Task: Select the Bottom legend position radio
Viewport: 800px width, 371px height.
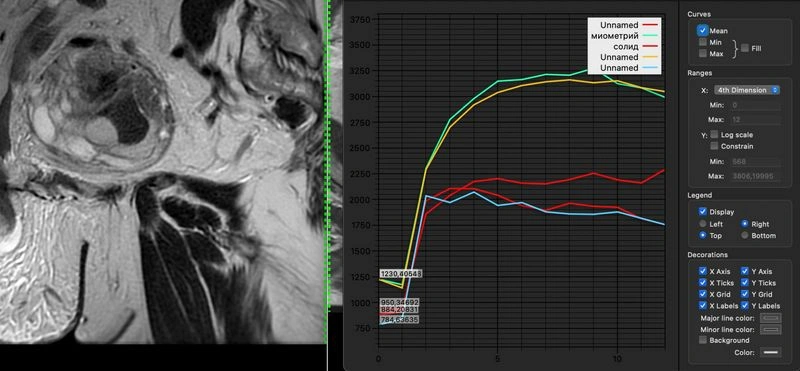Action: [x=744, y=235]
